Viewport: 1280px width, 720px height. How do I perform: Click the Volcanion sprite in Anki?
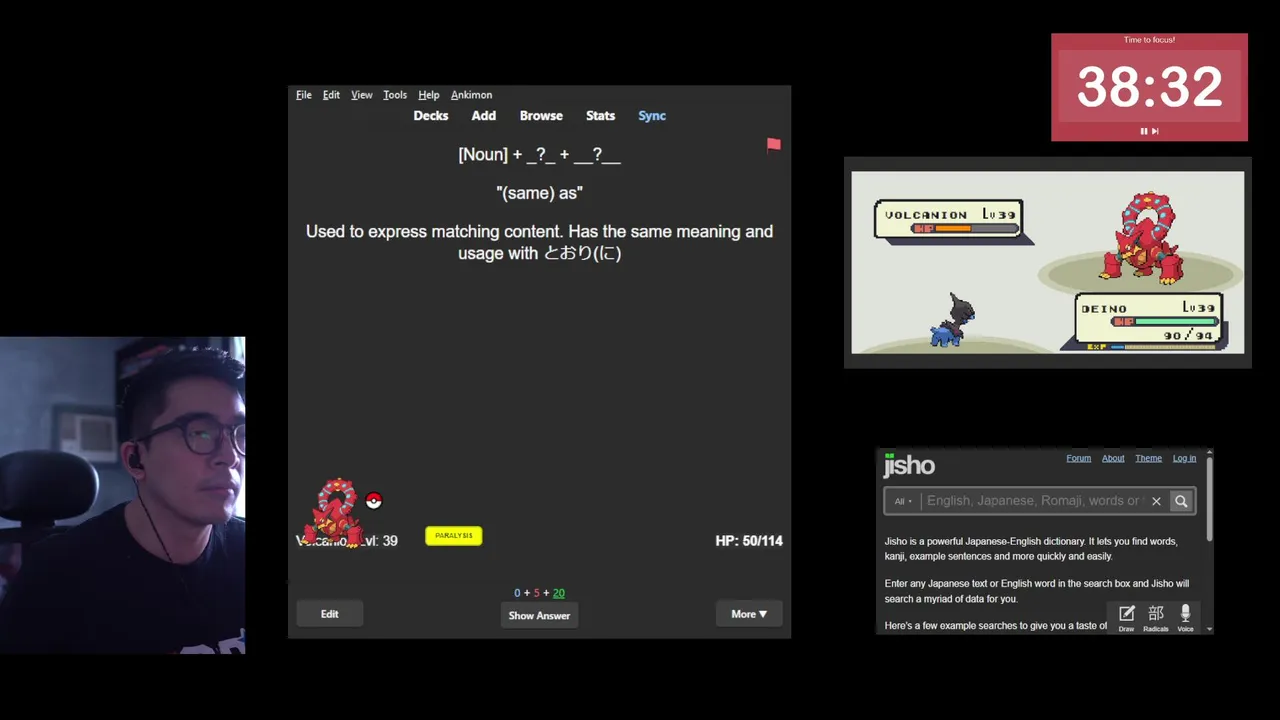pos(336,512)
